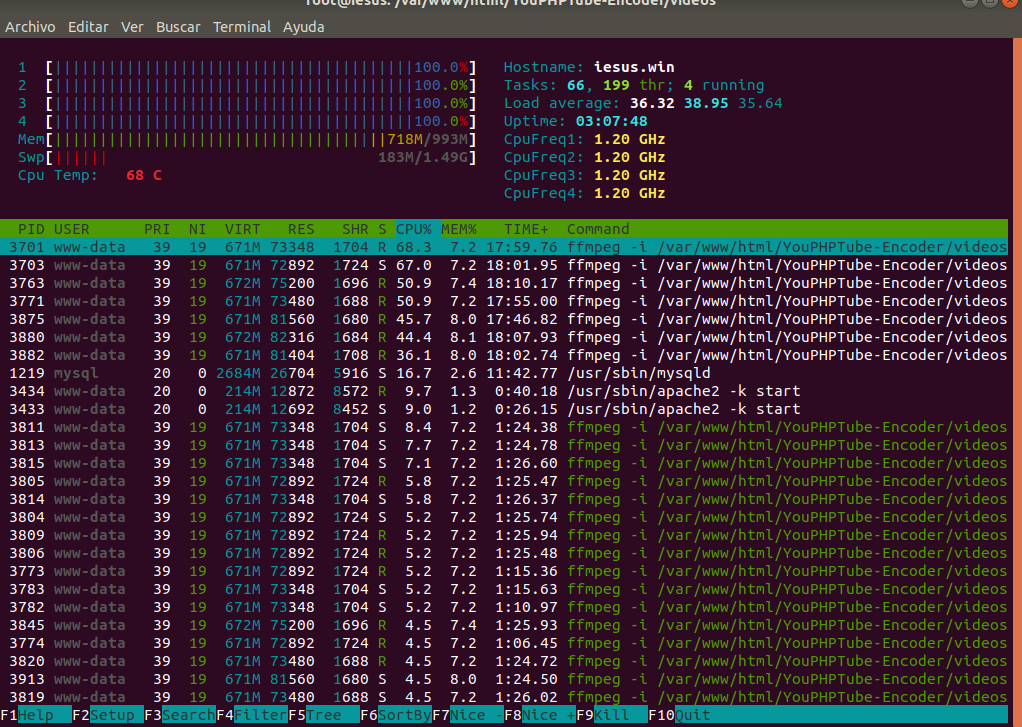Select process row with PID 3813
Viewport: 1022px width, 727px height.
tap(504, 445)
